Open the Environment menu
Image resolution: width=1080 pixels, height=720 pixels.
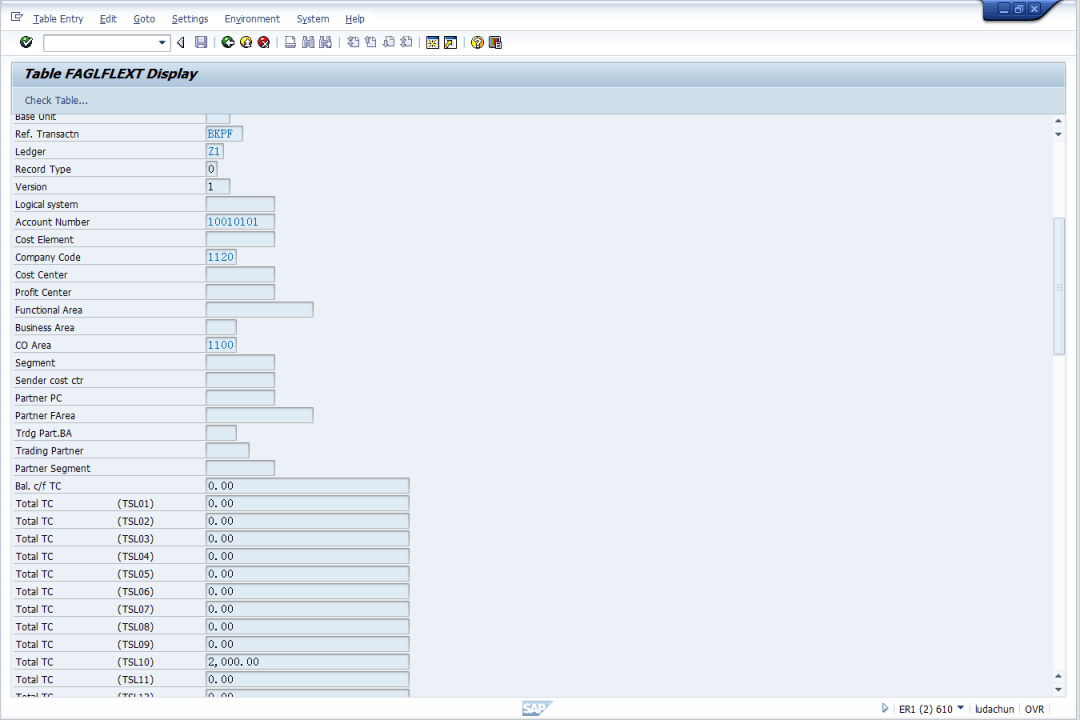coord(252,19)
